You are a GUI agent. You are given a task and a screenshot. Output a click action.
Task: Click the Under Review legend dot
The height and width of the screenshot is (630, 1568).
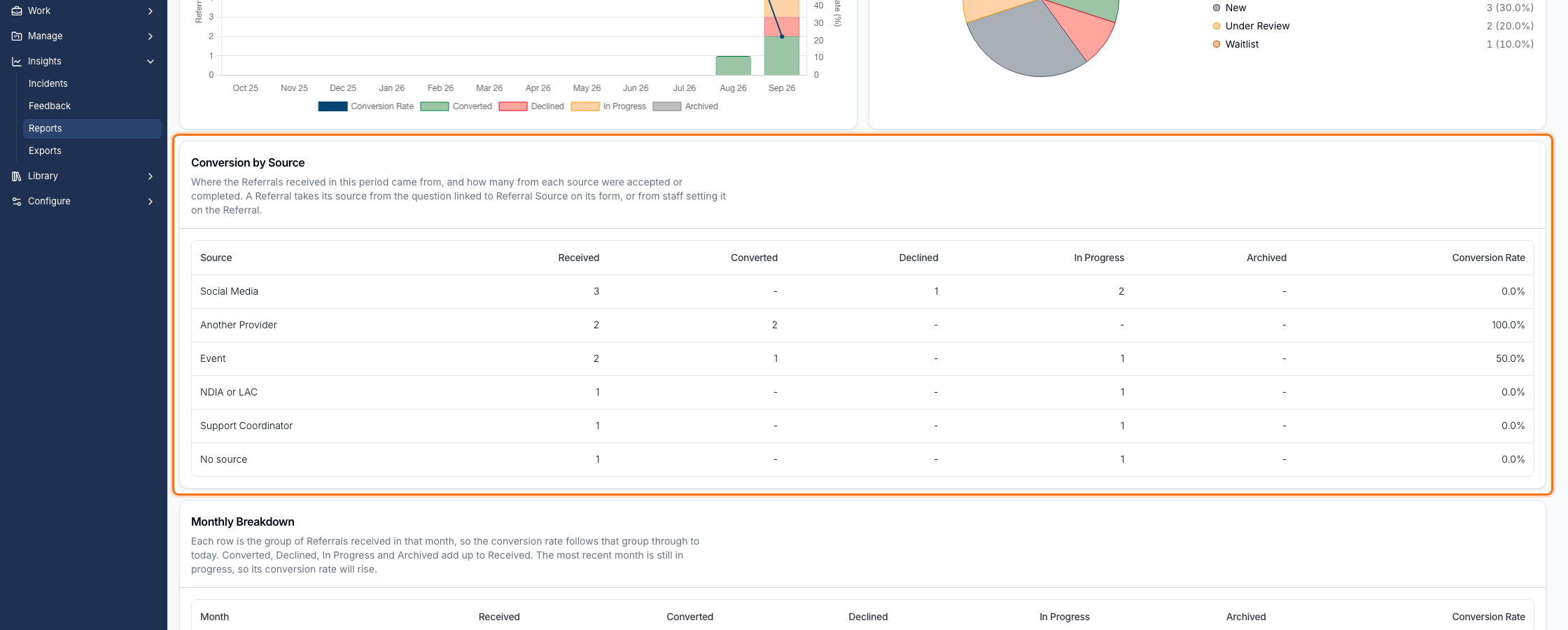1217,26
